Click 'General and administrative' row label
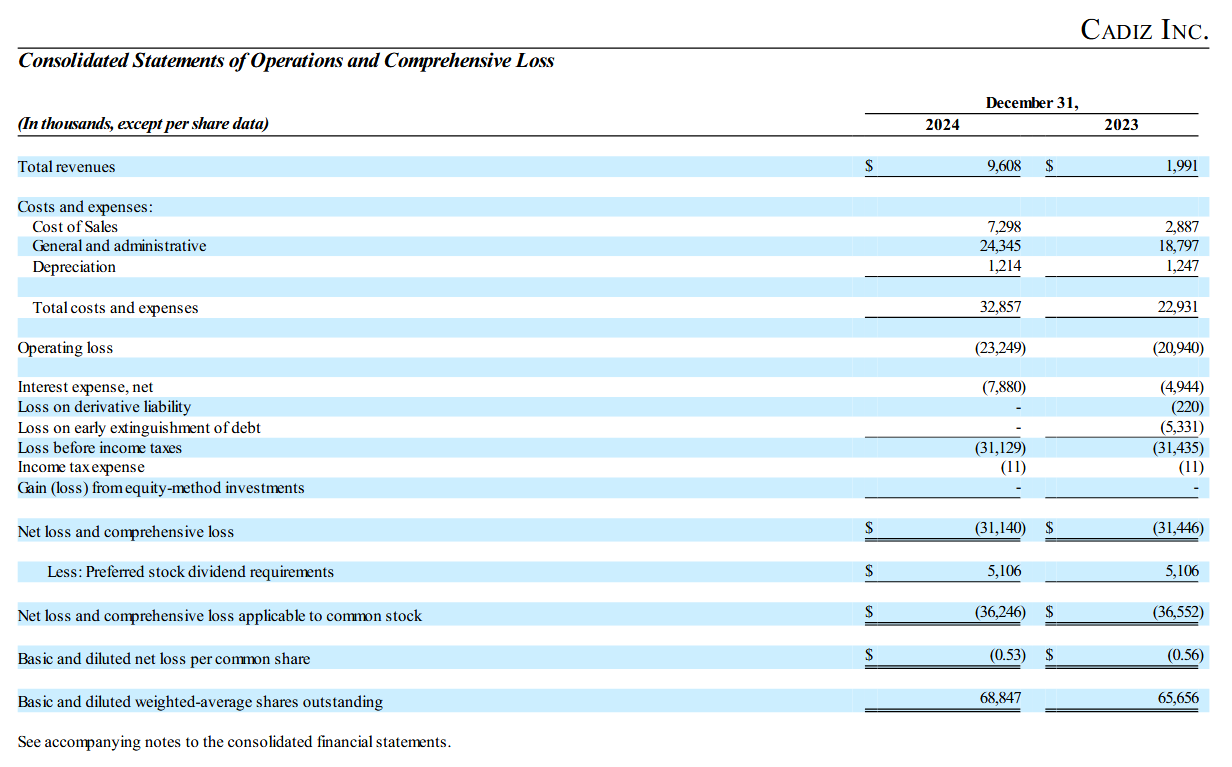The image size is (1232, 767). click(119, 246)
